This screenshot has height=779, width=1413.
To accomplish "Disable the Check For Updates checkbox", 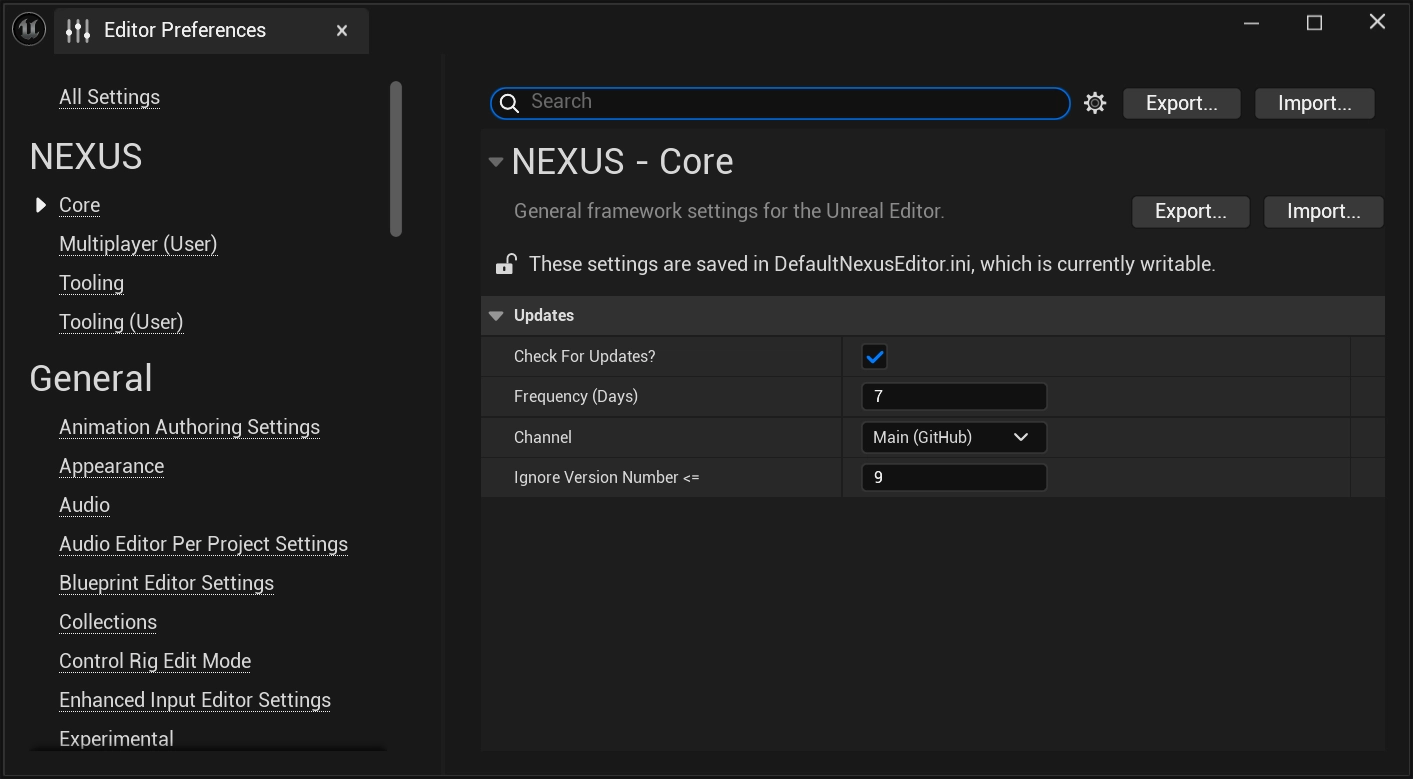I will click(x=874, y=357).
